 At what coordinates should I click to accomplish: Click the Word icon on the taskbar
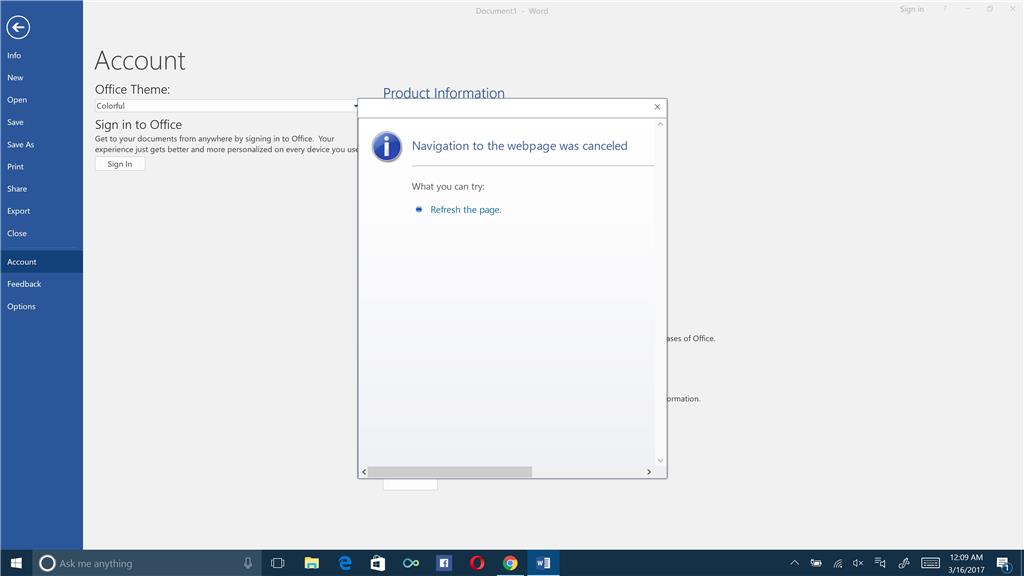543,563
